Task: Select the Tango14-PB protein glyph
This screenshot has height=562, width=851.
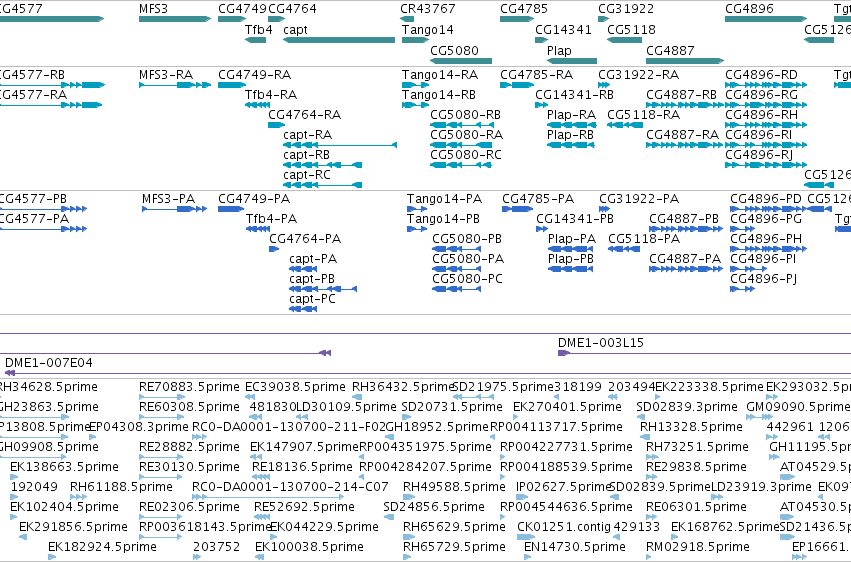Action: 417,229
